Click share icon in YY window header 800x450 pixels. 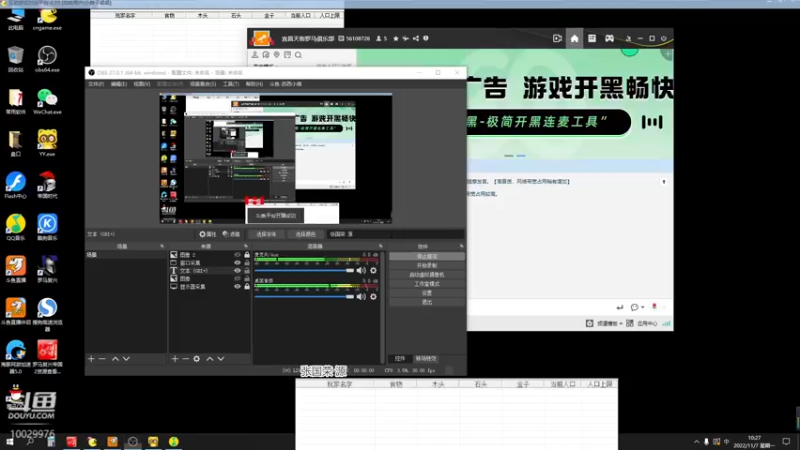(416, 38)
